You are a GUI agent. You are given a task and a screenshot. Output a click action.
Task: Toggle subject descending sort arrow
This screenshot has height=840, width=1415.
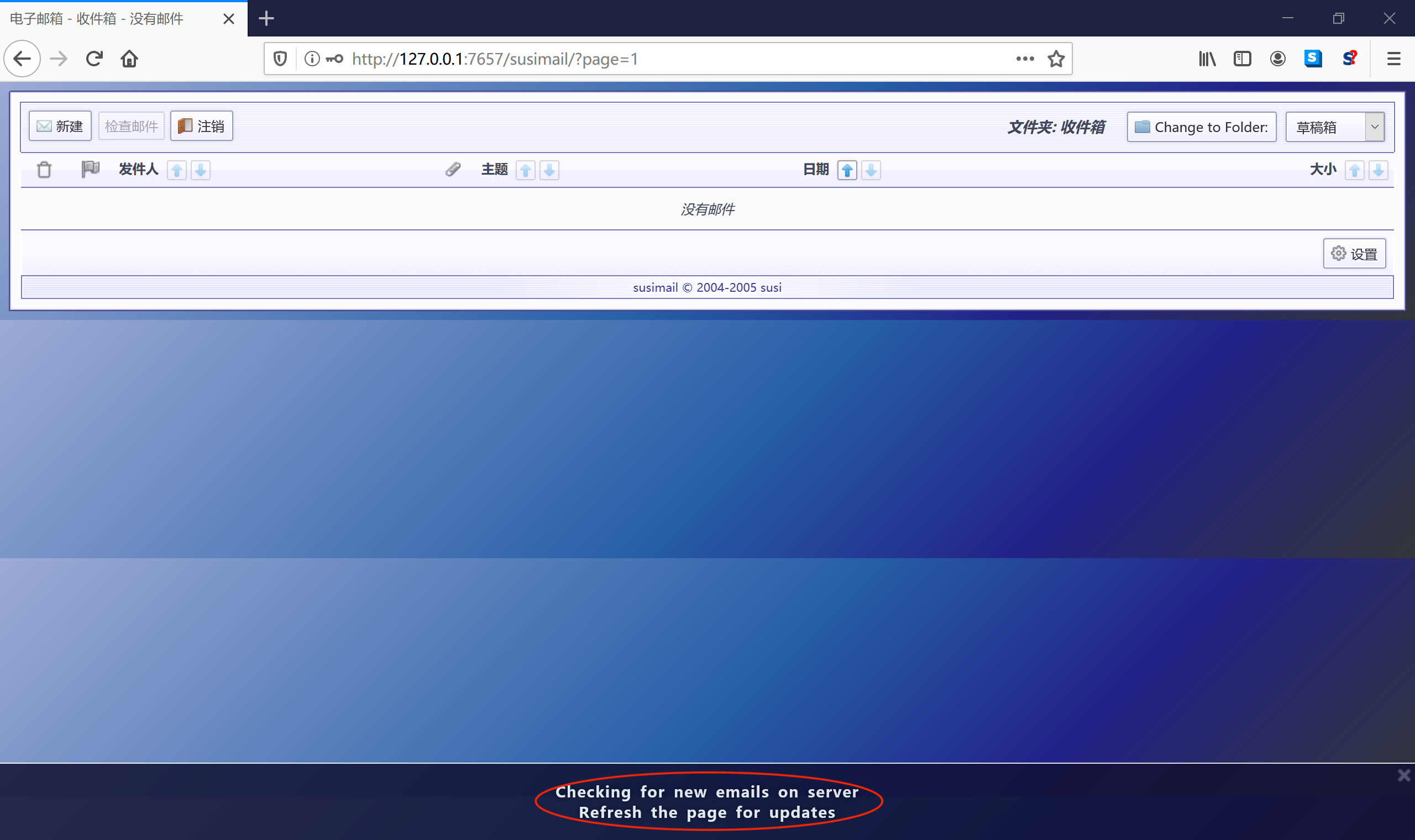[x=549, y=170]
